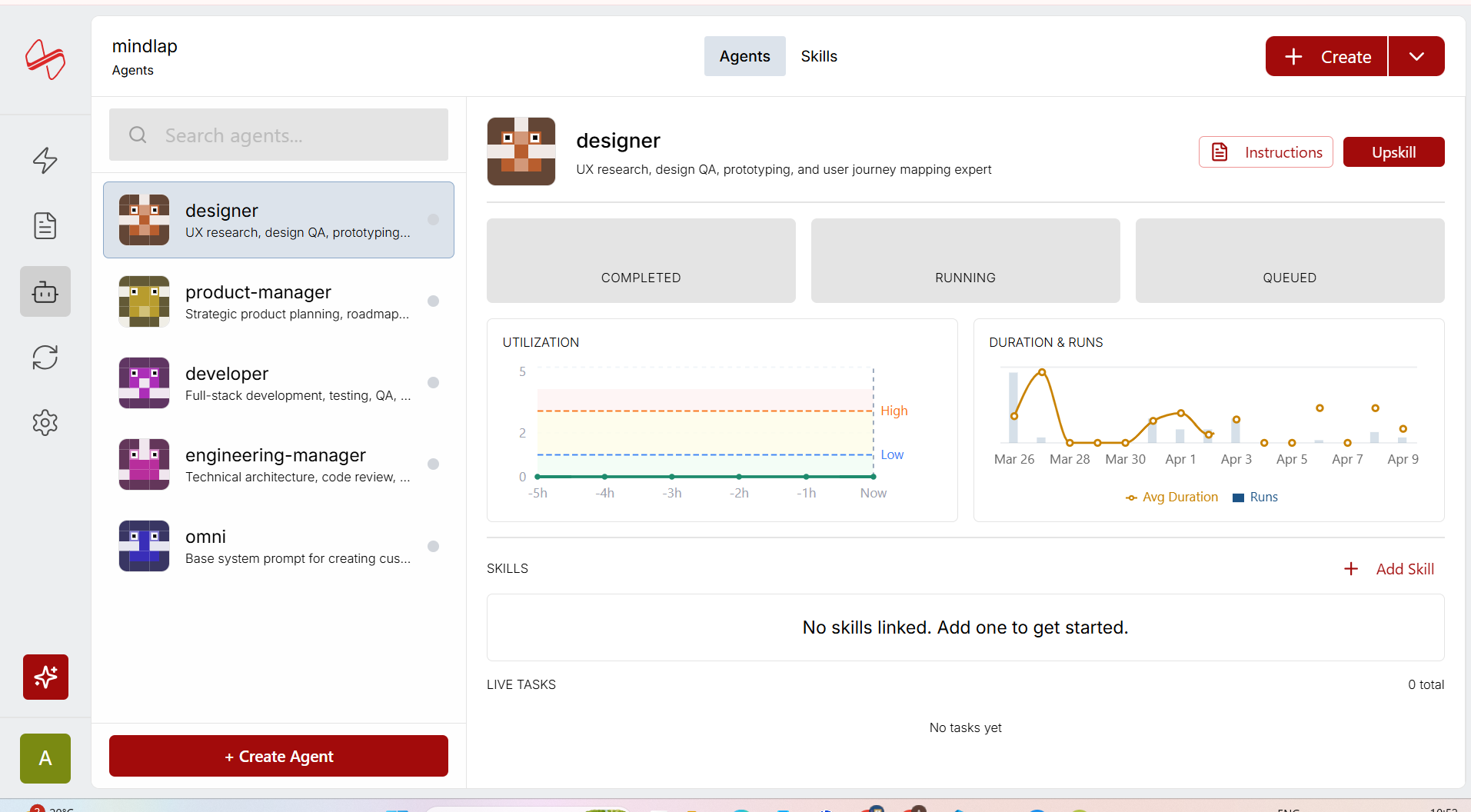The image size is (1471, 812).
Task: Open the document sidebar icon
Action: click(x=45, y=226)
